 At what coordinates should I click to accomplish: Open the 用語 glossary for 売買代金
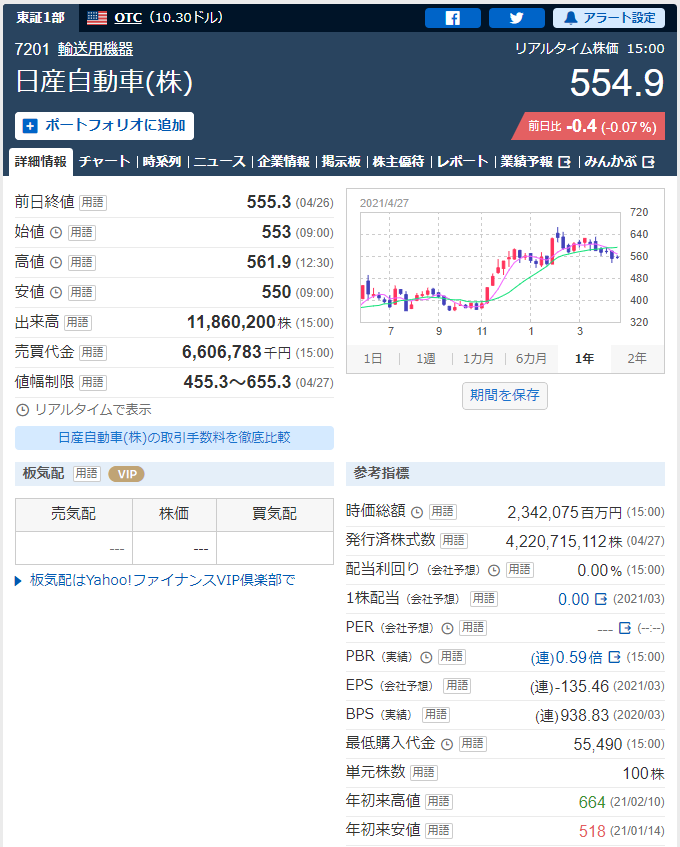[x=92, y=353]
